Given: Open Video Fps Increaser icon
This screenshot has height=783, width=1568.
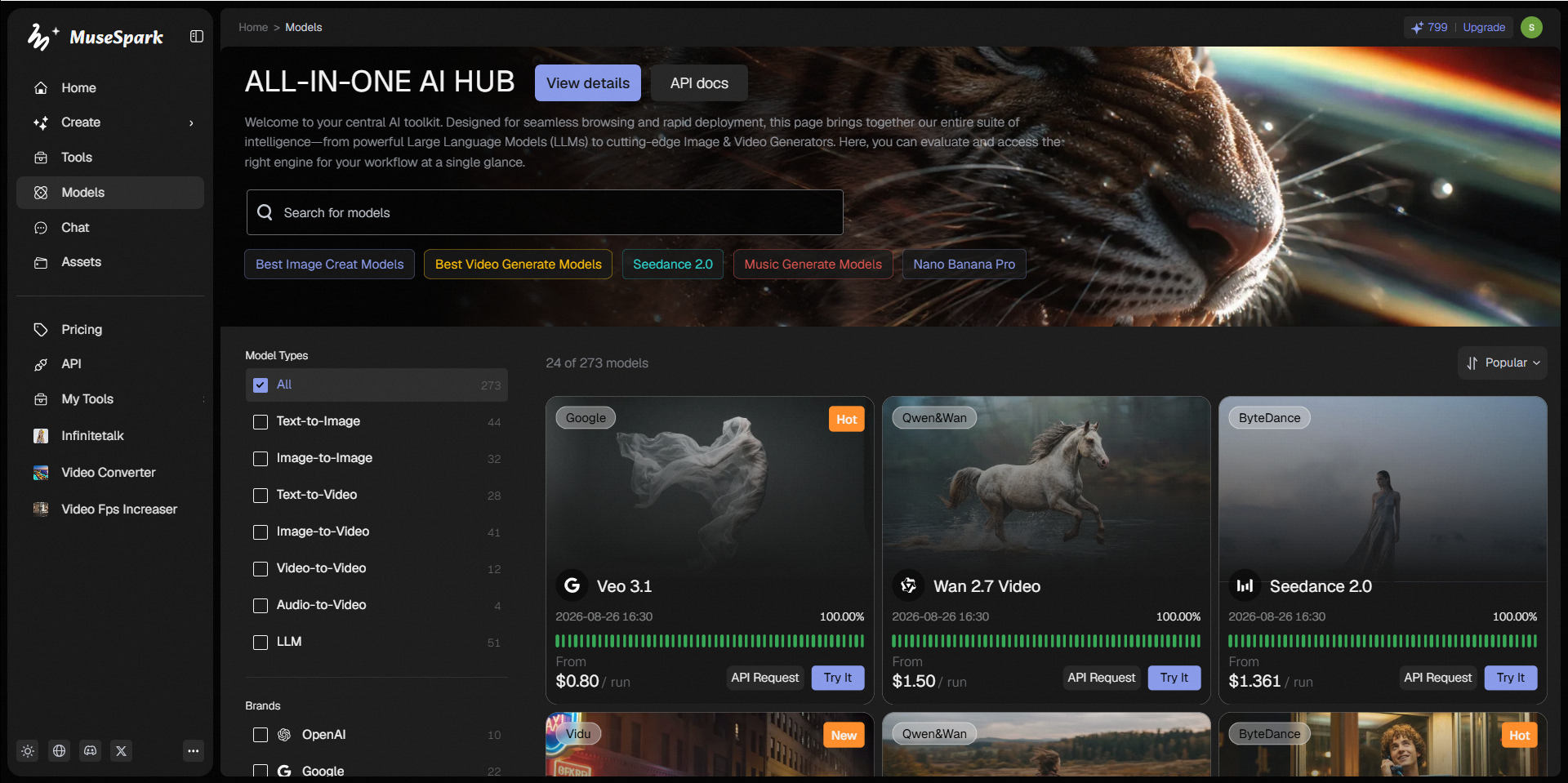Looking at the screenshot, I should click(x=41, y=509).
